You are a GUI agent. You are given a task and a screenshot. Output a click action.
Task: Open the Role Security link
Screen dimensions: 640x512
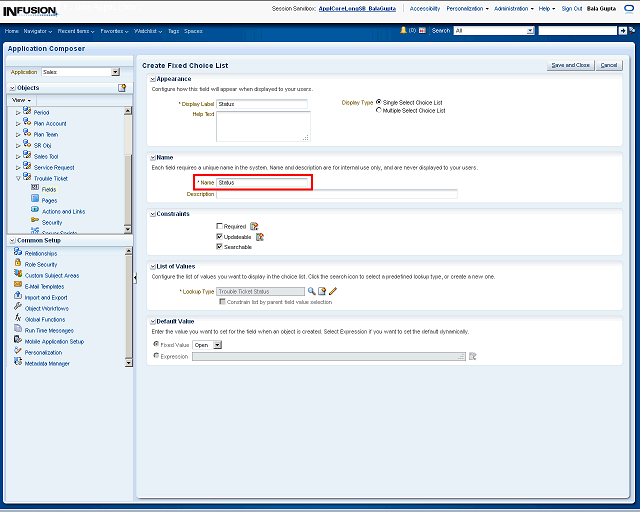tap(41, 264)
